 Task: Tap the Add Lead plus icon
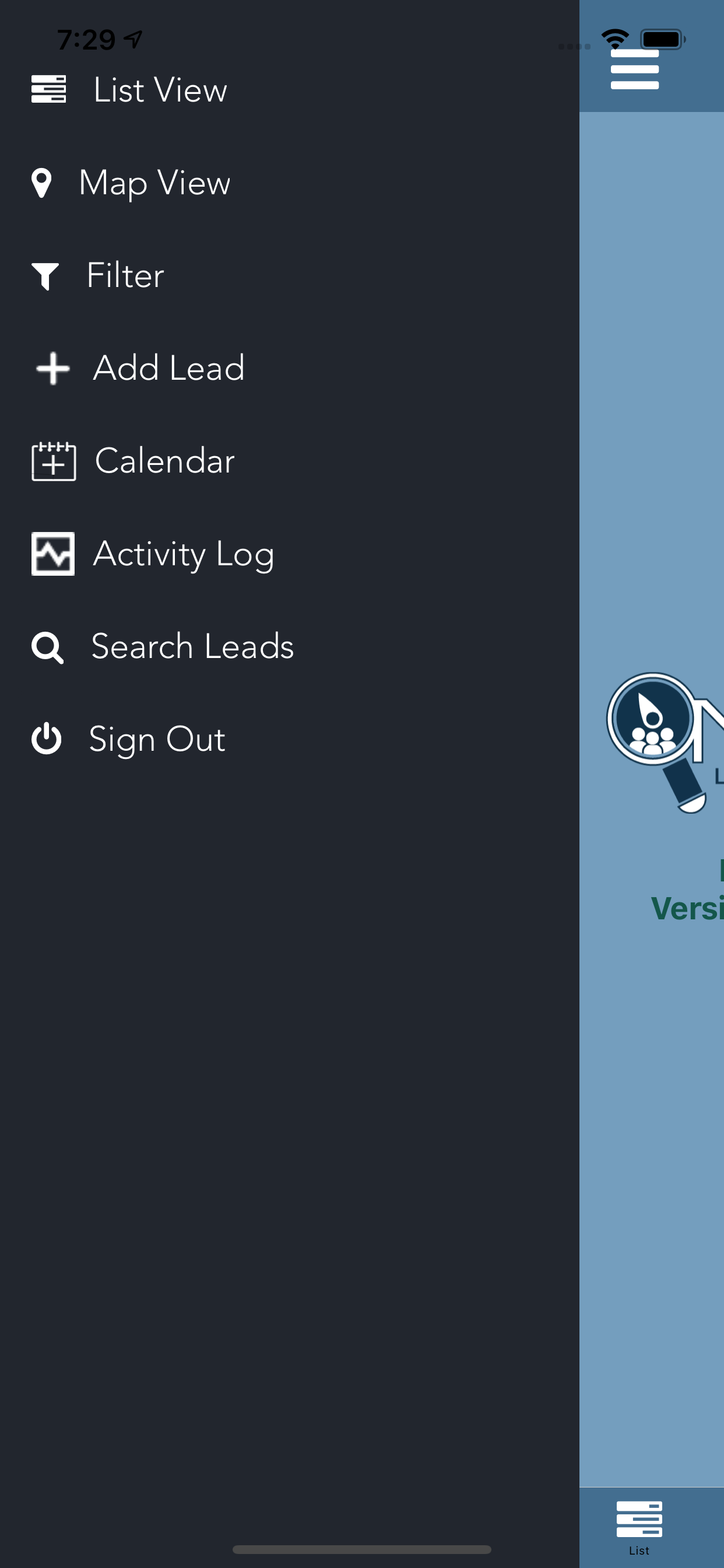point(53,368)
